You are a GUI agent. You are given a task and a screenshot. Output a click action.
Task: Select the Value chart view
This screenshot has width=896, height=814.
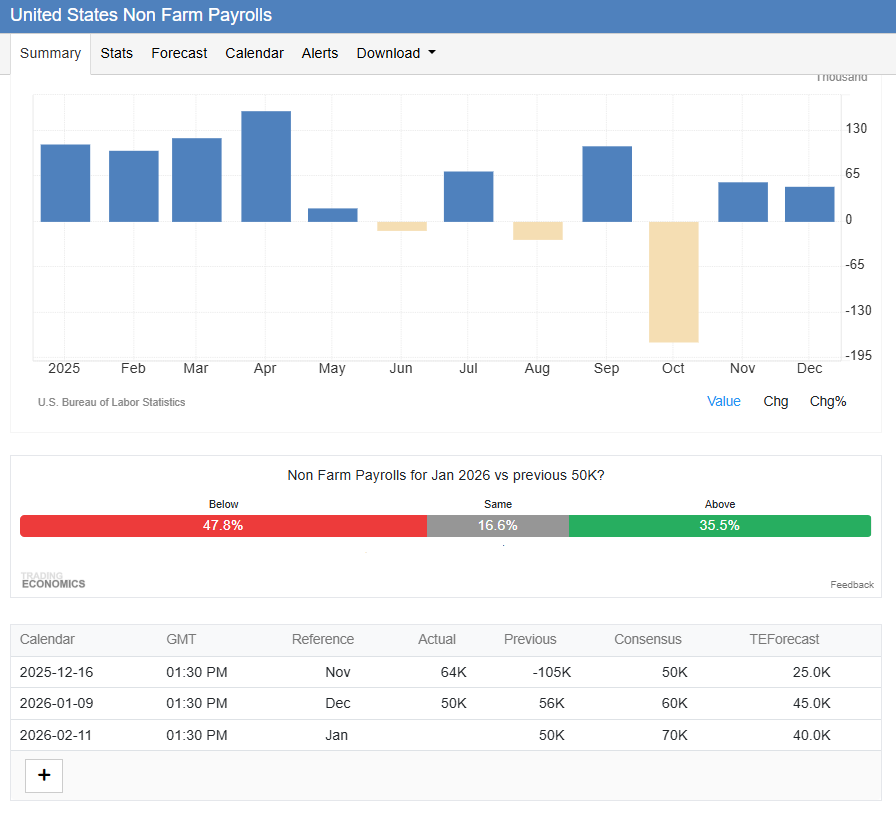coord(723,401)
